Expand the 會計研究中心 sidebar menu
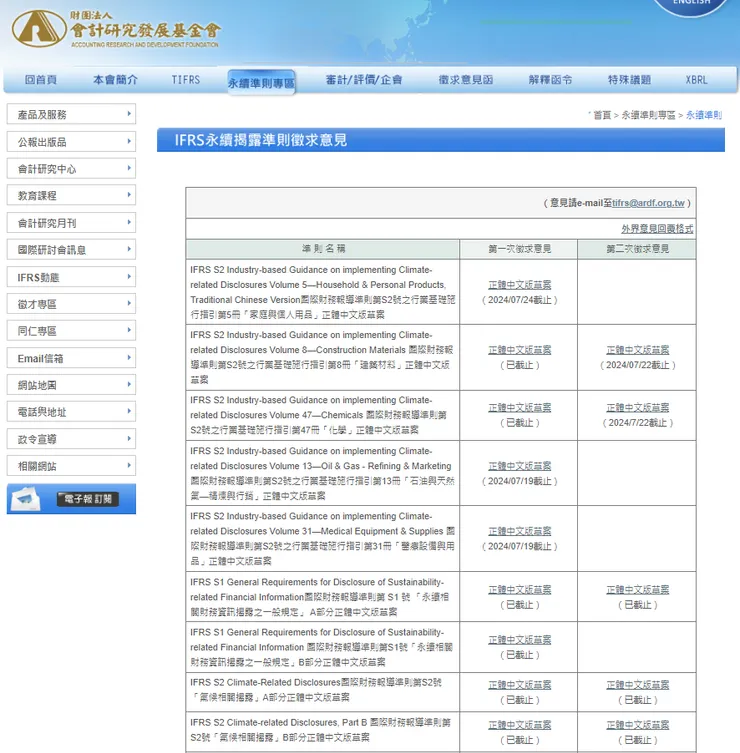This screenshot has height=753, width=740. [71, 169]
